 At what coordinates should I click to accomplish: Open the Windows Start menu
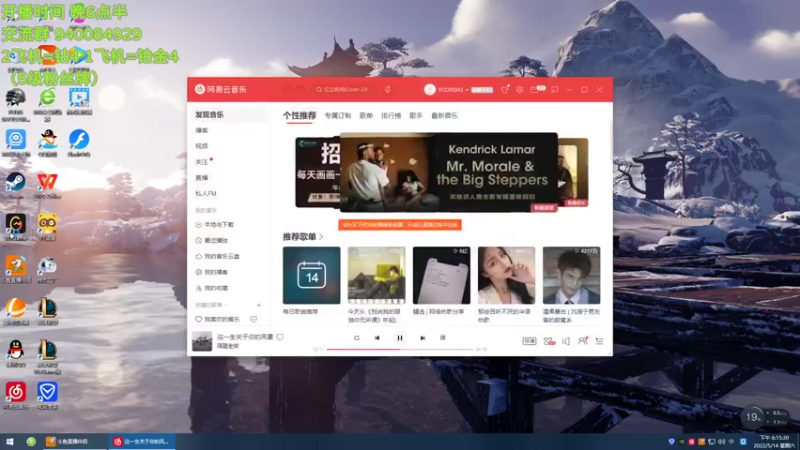click(9, 441)
